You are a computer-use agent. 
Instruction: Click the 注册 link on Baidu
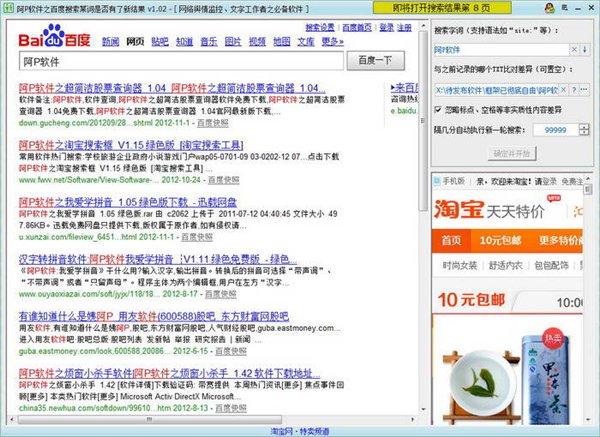point(404,28)
